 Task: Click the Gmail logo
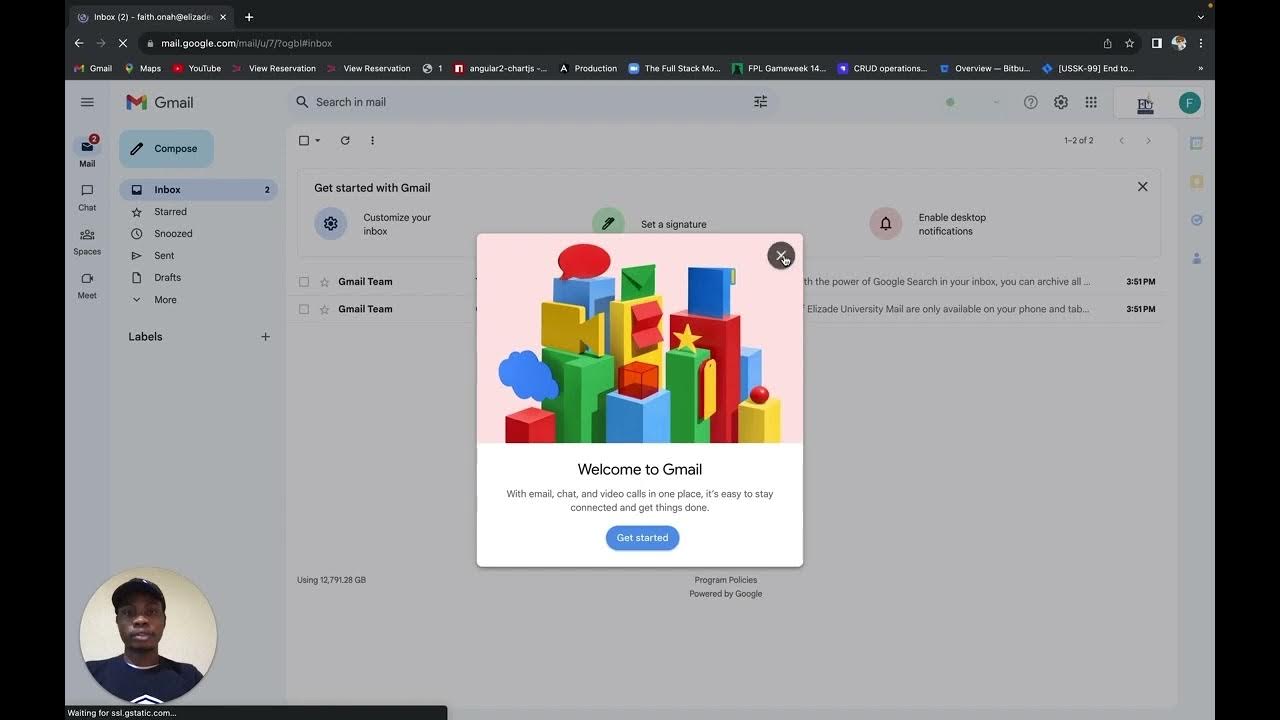(160, 102)
